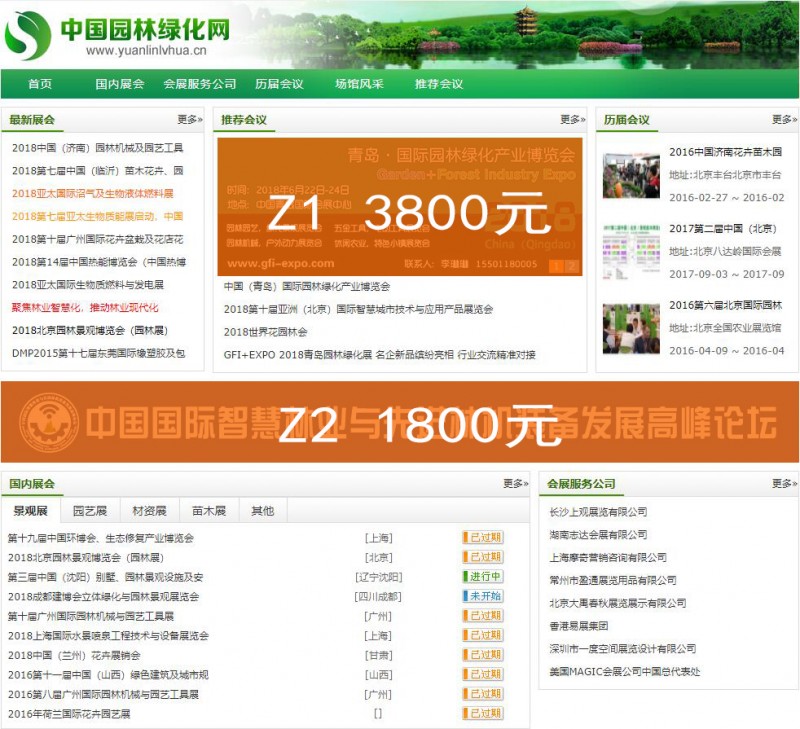Expand 更多 in the 最新展会 panel
This screenshot has width=800, height=729.
tap(189, 120)
